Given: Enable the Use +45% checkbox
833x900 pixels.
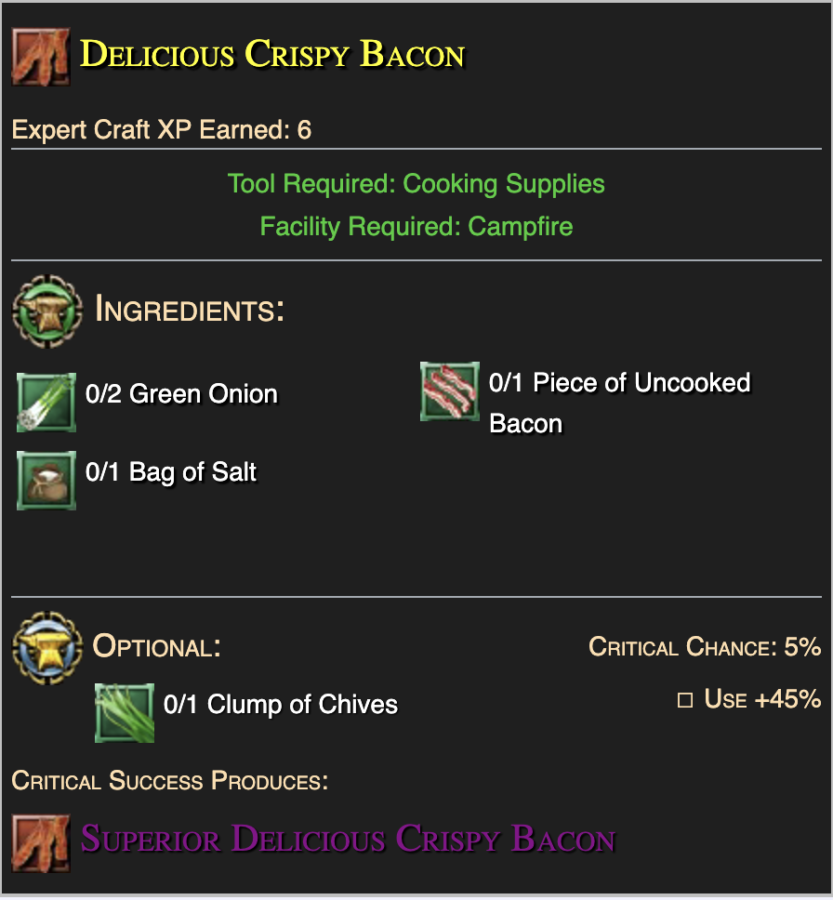Looking at the screenshot, I should click(685, 700).
